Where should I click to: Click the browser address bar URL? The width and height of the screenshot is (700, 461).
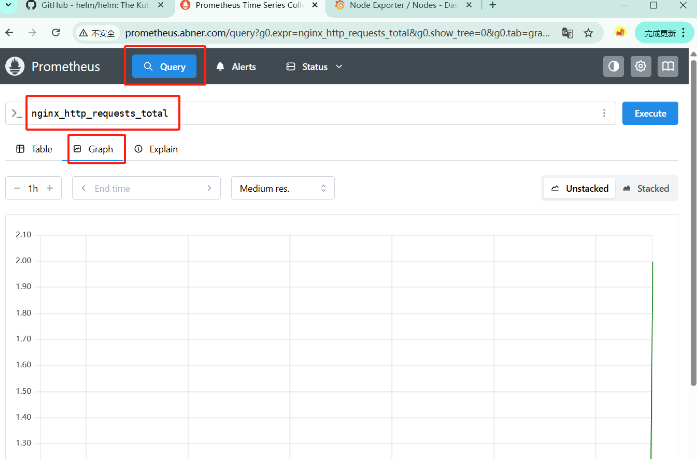tap(337, 33)
